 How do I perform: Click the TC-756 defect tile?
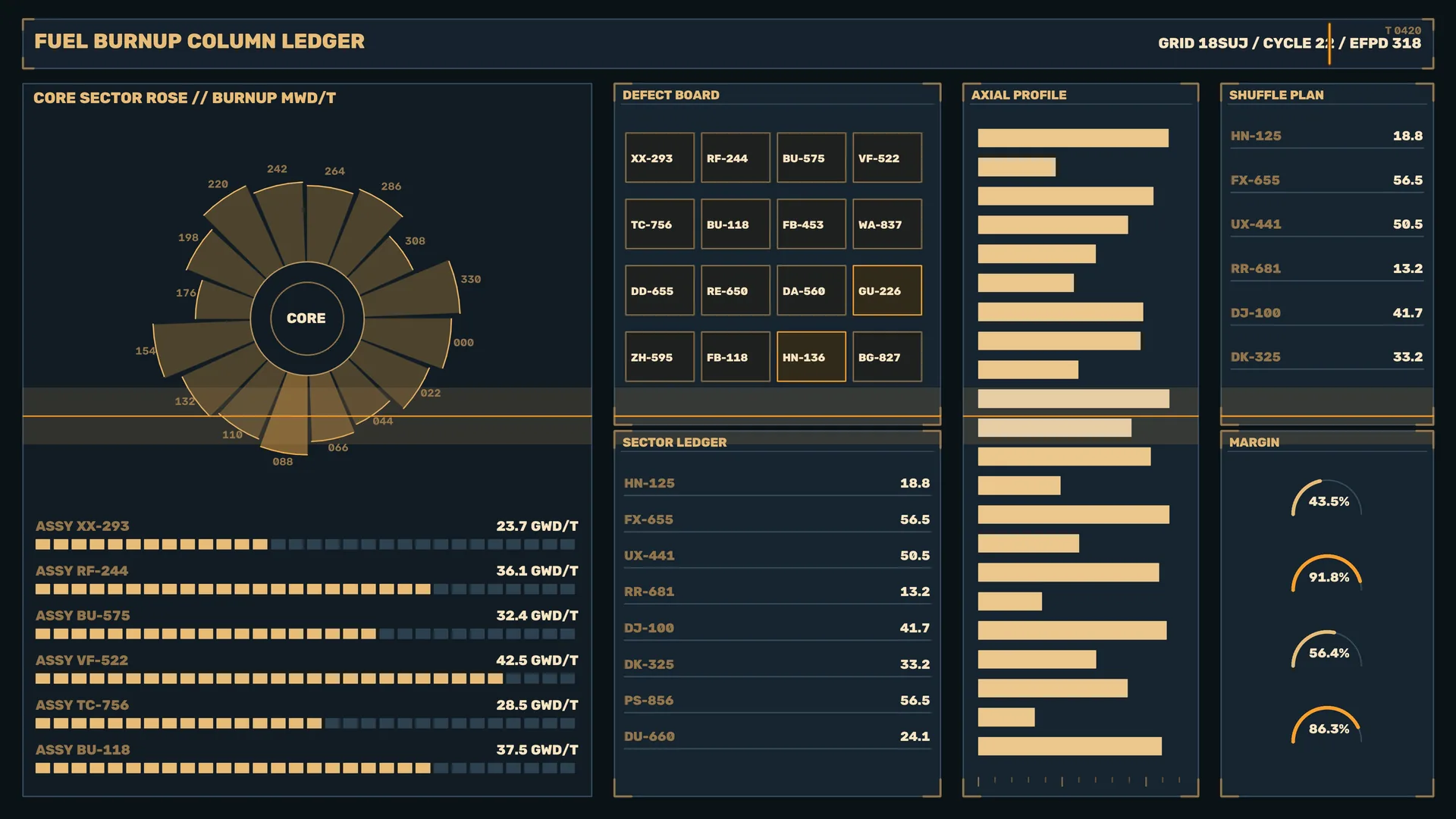click(x=659, y=224)
